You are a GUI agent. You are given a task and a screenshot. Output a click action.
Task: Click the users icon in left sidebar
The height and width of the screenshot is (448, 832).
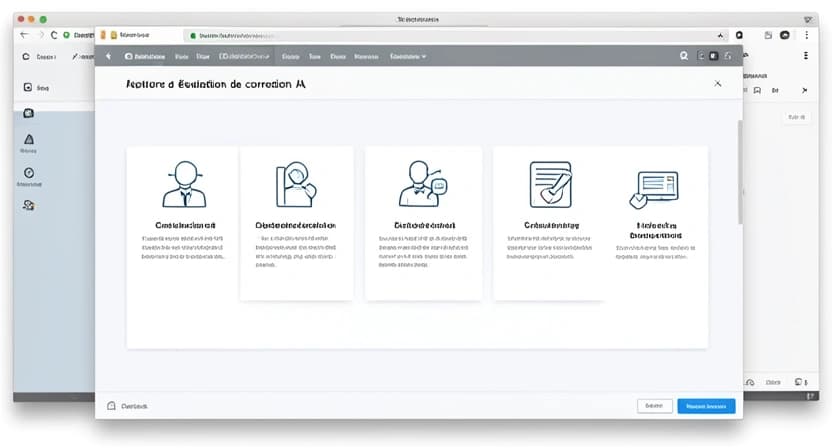tap(29, 205)
